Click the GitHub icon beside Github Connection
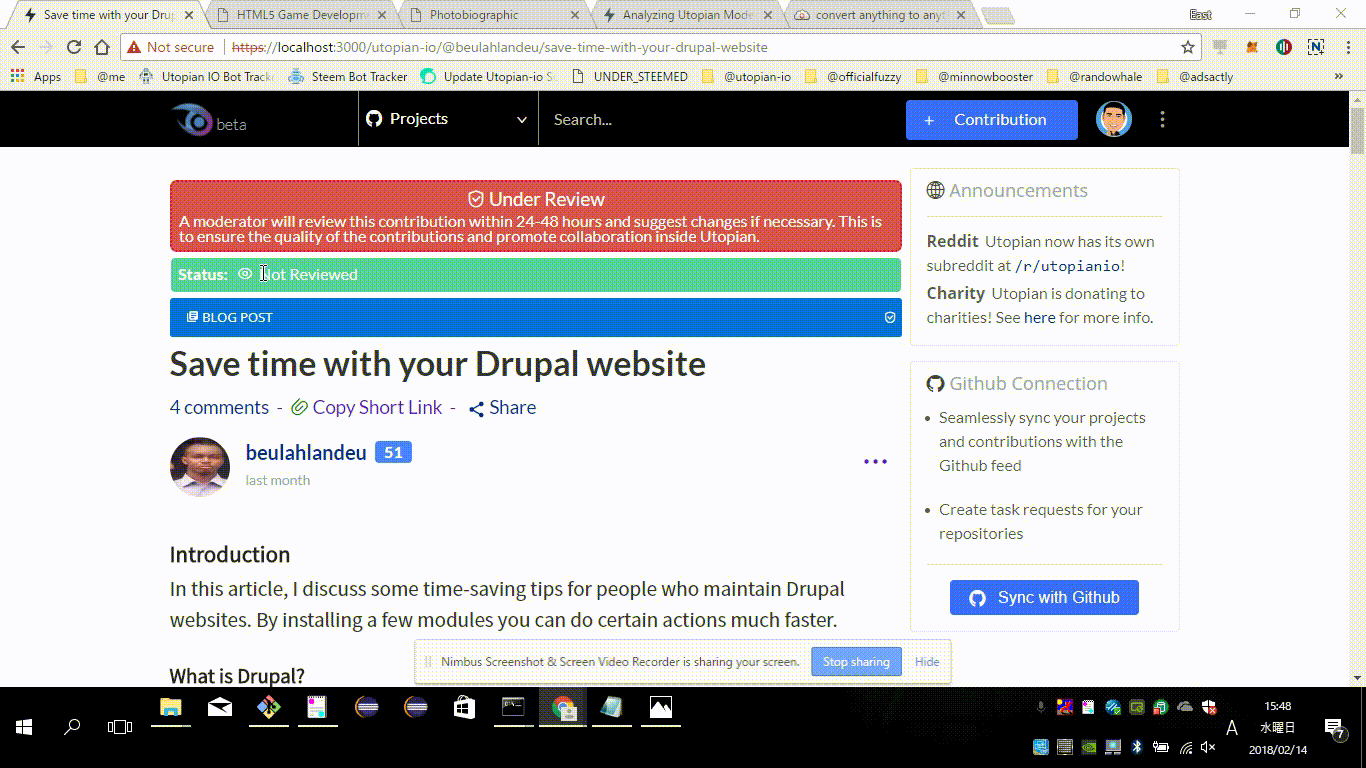The width and height of the screenshot is (1366, 768). tap(935, 383)
